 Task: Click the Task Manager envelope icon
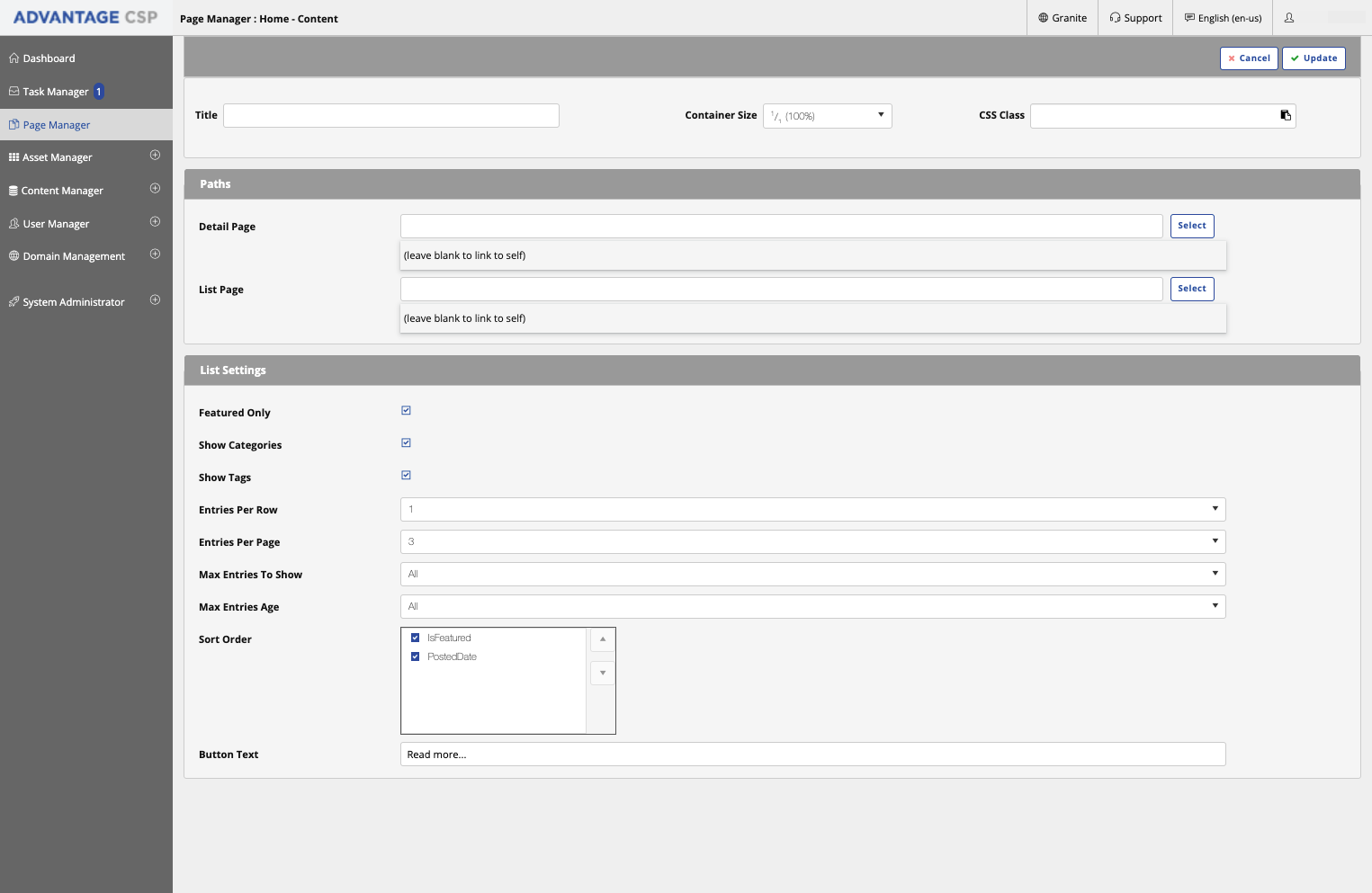click(x=13, y=92)
